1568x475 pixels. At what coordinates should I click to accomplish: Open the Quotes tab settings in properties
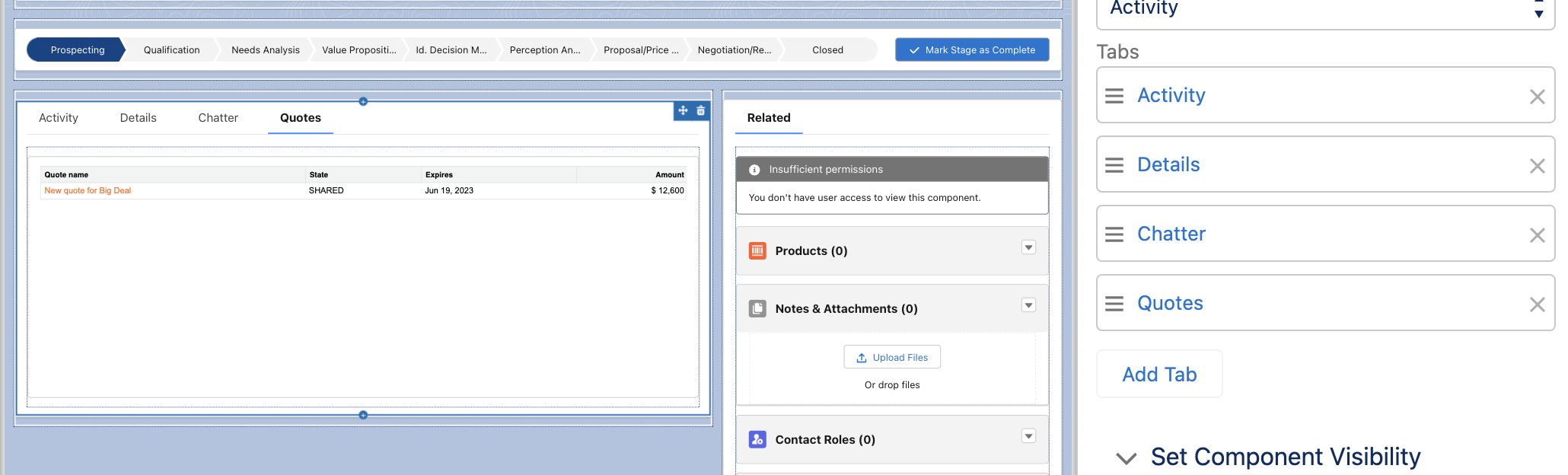point(1170,303)
